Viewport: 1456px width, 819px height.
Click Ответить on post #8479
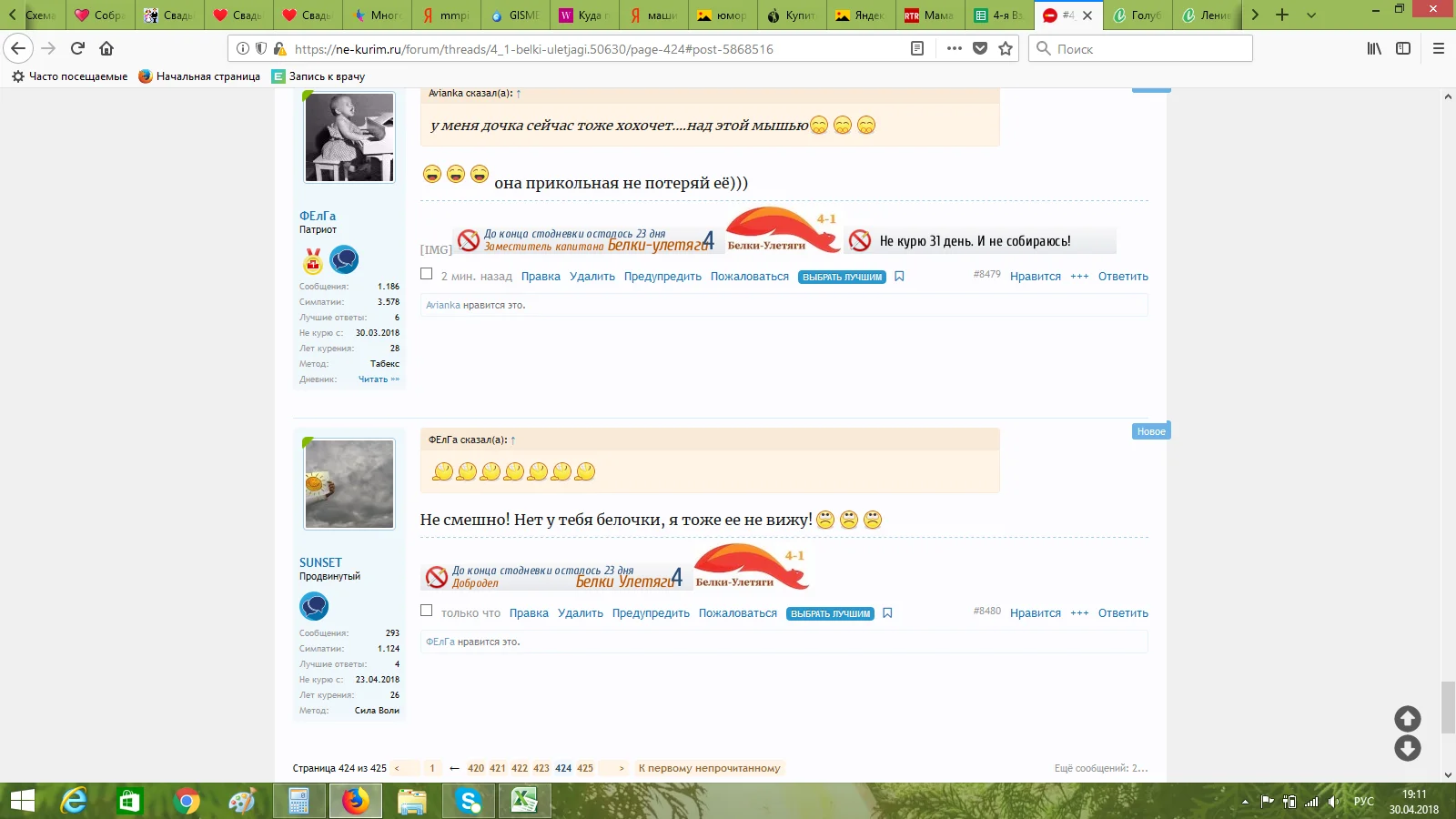(1123, 277)
